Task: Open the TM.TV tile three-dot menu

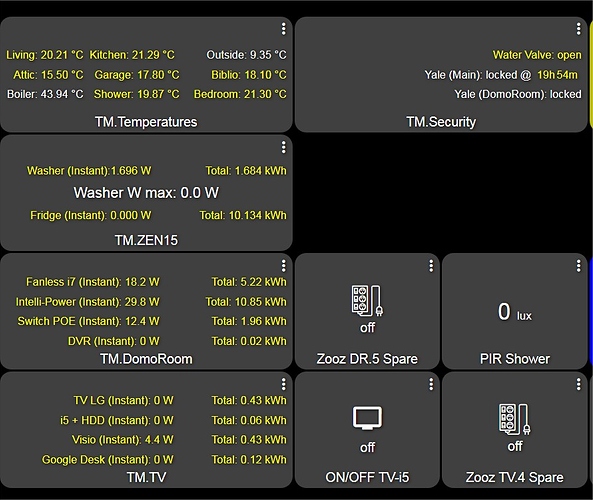Action: [283, 384]
